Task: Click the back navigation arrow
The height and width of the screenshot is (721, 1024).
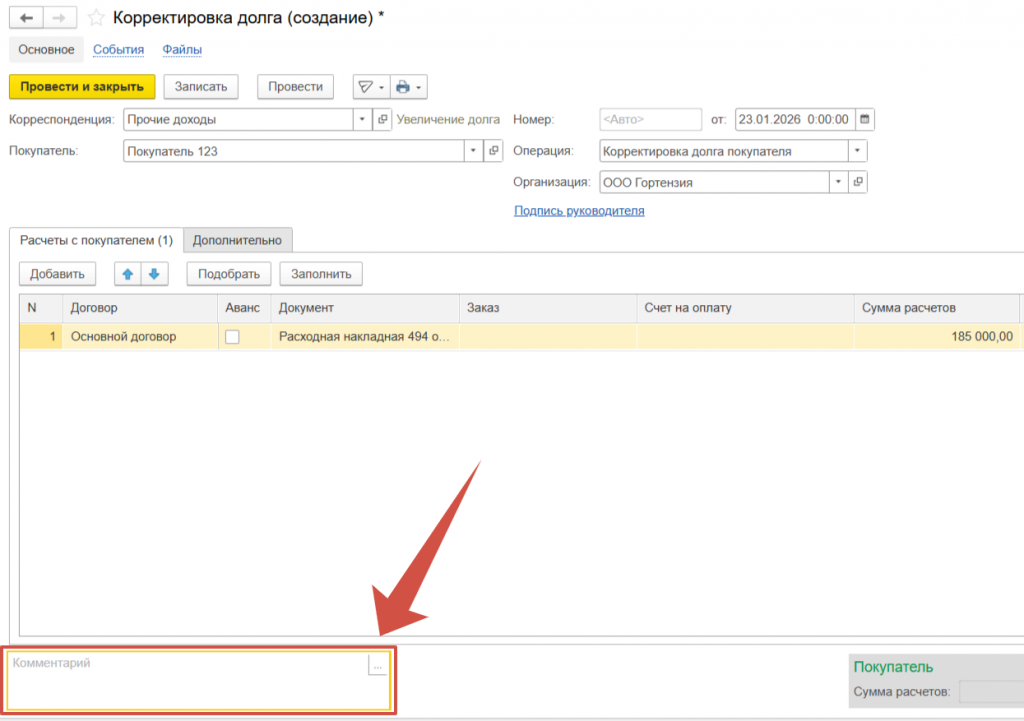Action: (x=27, y=18)
